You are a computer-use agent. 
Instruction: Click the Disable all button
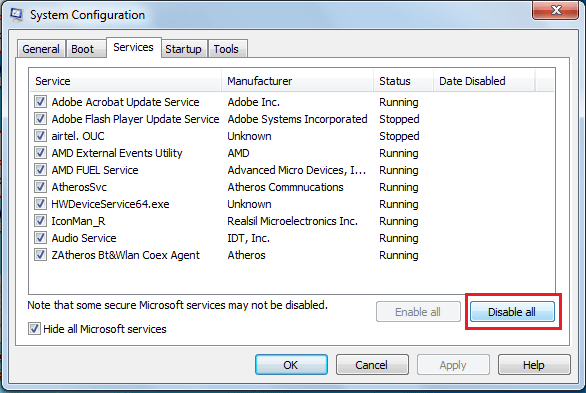click(512, 312)
